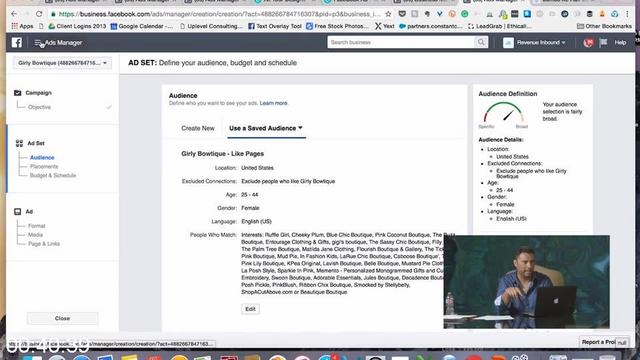Click the flag icon beside Help
The width and height of the screenshot is (640, 360).
(603, 42)
